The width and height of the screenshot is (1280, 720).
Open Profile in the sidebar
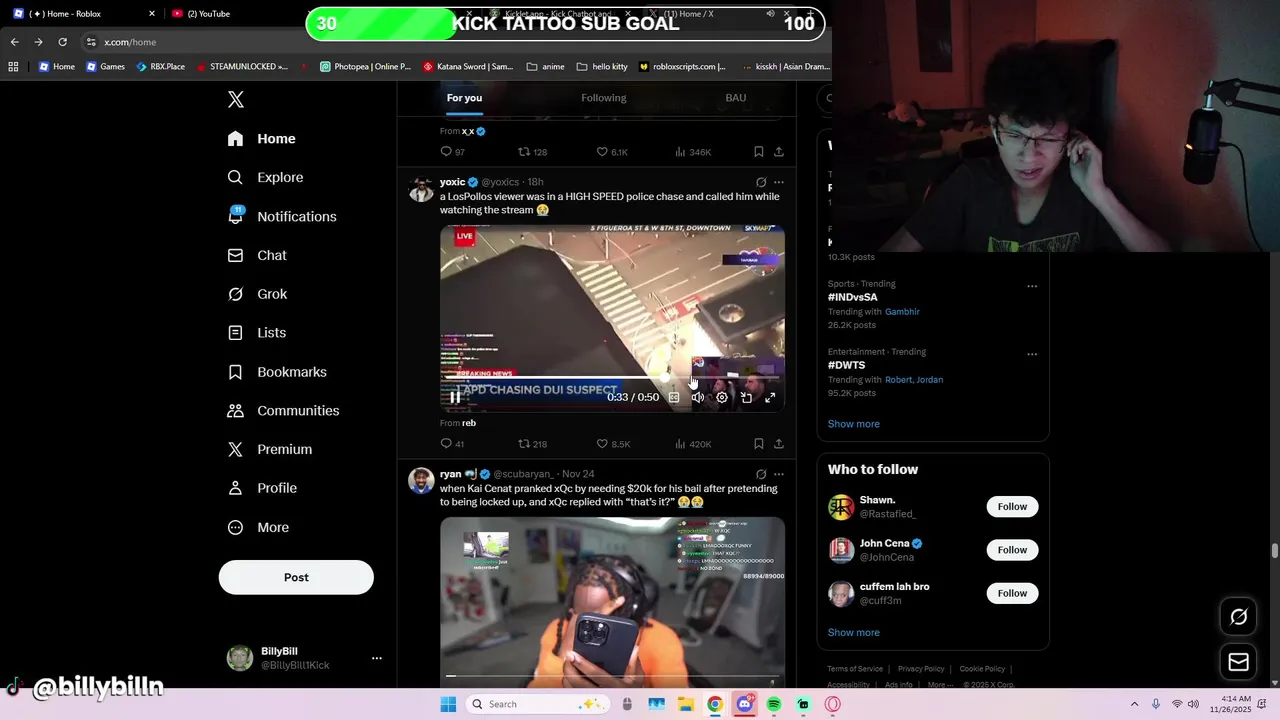[x=263, y=488]
